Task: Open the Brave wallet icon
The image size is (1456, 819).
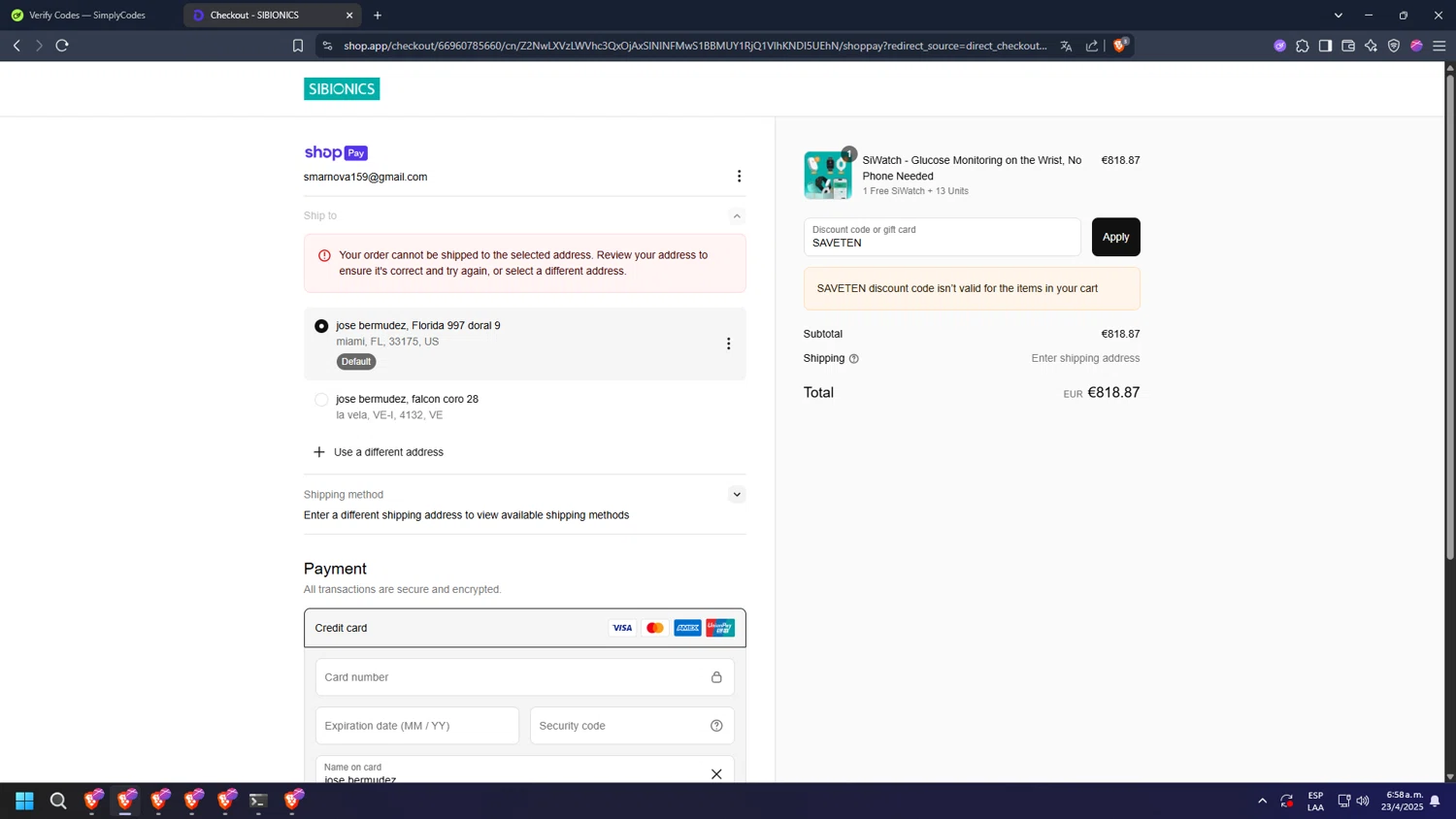Action: pos(1348,46)
